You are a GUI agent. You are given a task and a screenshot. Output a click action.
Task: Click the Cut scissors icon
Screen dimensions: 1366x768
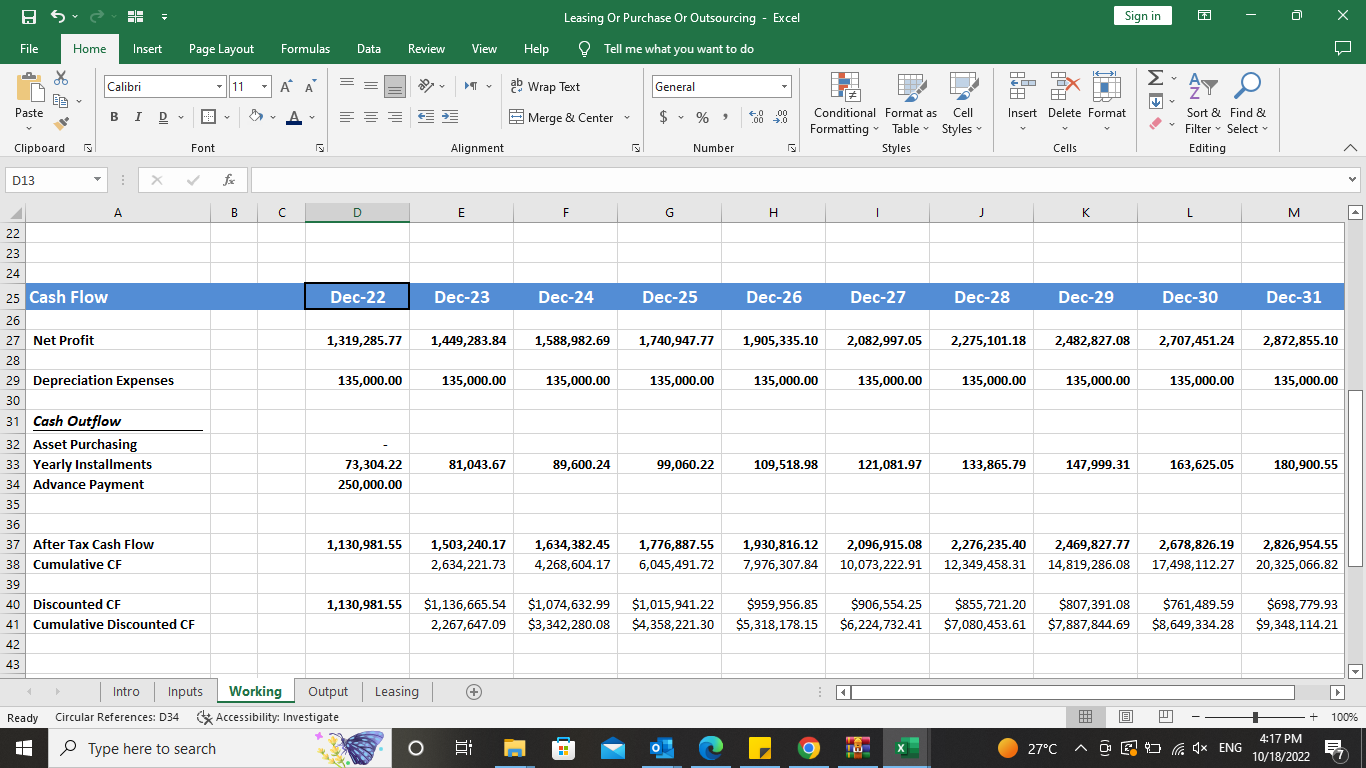(61, 78)
